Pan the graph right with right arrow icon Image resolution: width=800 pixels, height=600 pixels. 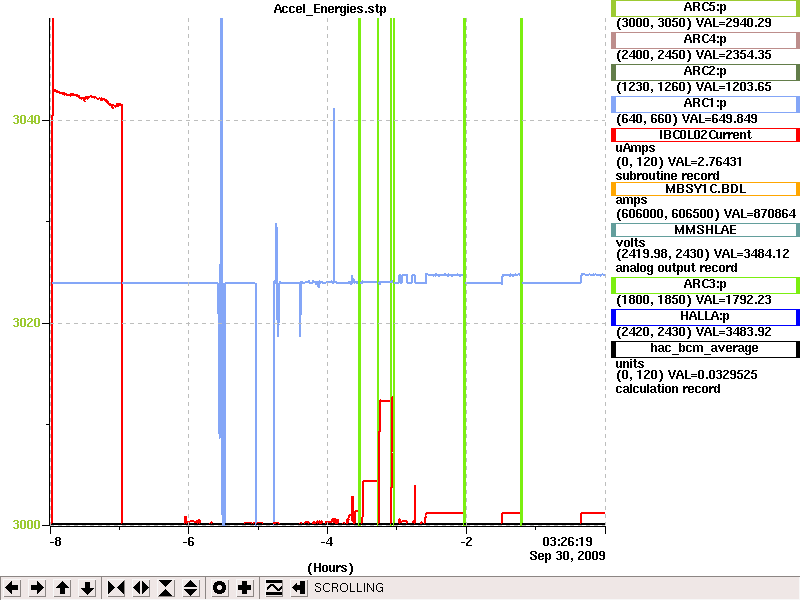pos(37,588)
